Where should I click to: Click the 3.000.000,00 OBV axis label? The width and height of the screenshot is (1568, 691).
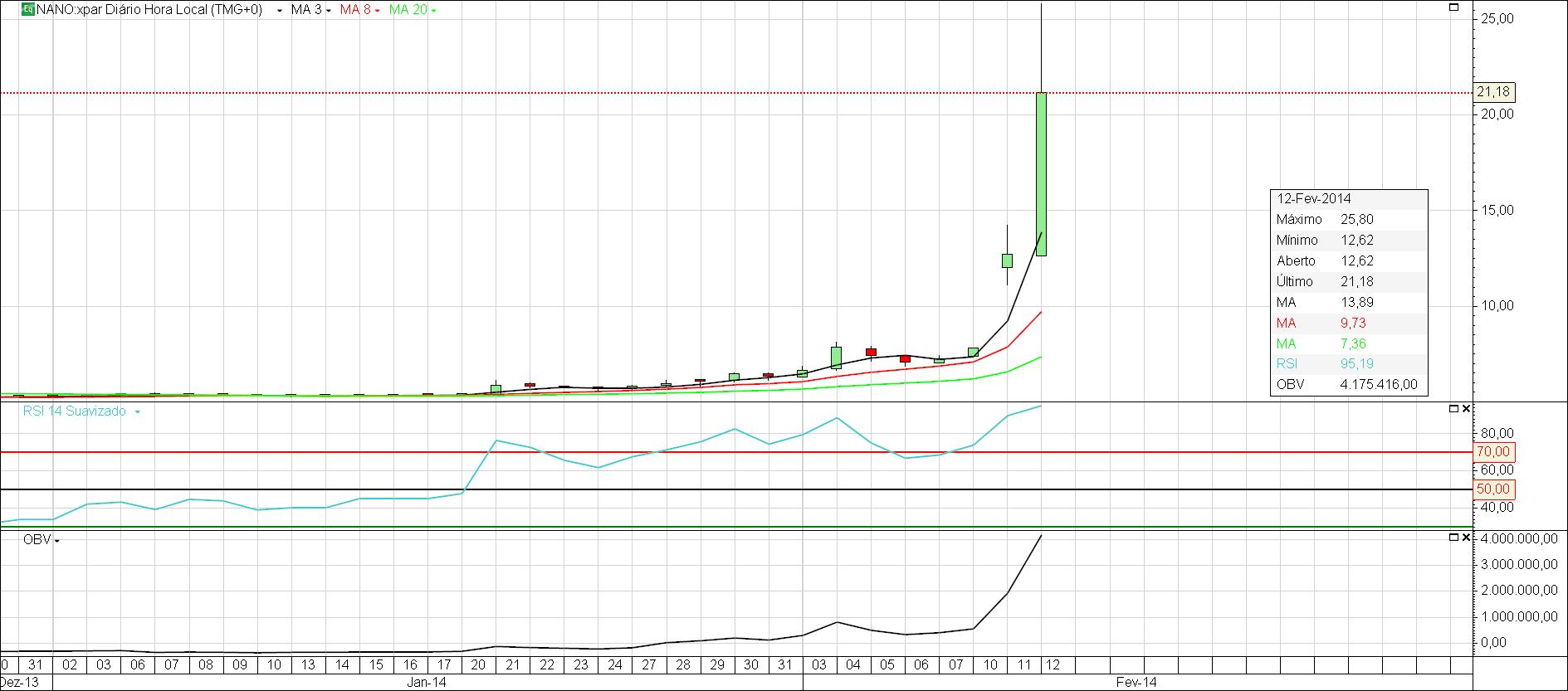pyautogui.click(x=1517, y=565)
